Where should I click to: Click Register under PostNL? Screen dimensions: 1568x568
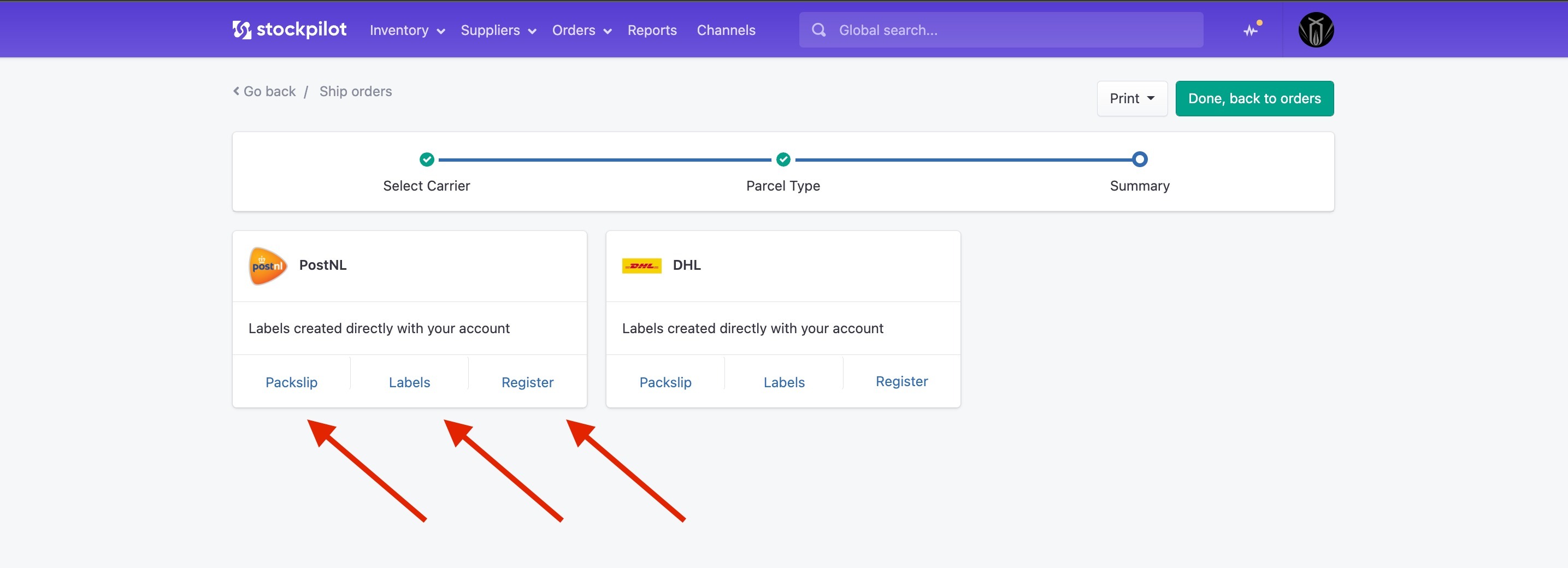527,382
